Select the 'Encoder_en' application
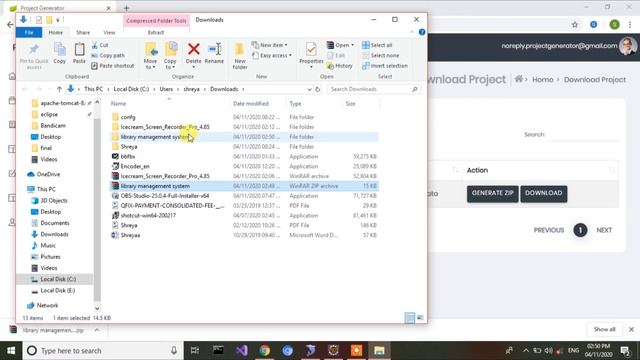Screen dimensions: 640x360 (x=135, y=166)
